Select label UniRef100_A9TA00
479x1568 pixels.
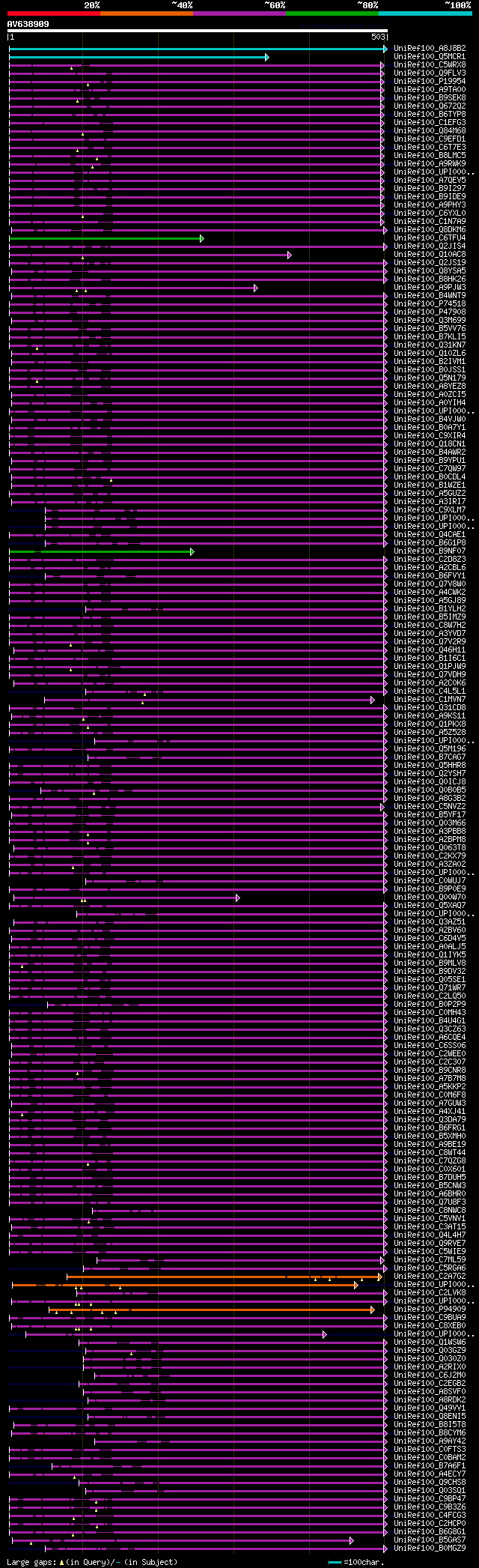(430, 90)
